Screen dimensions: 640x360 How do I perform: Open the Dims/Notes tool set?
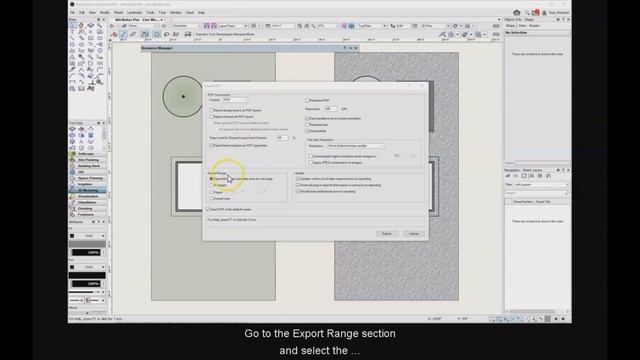tap(88, 202)
